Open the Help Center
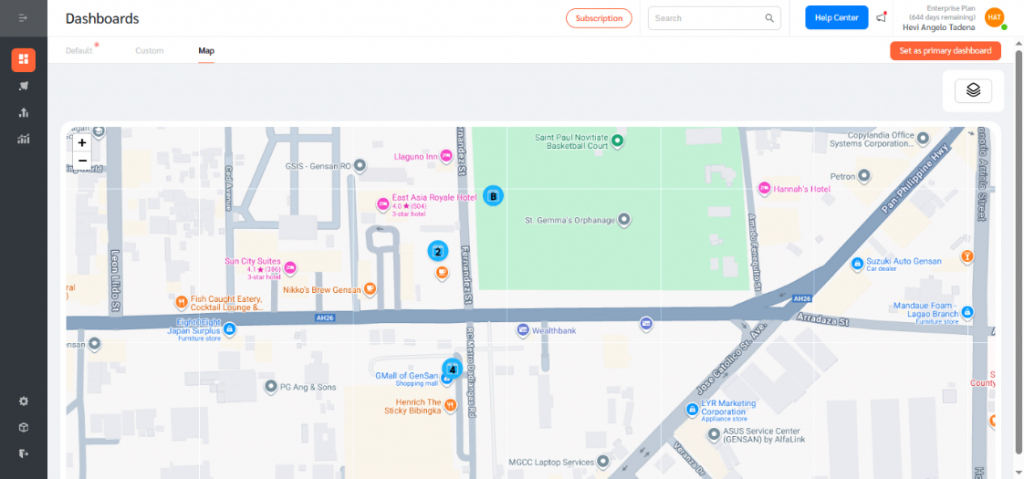Viewport: 1024px width, 479px height. coord(837,18)
